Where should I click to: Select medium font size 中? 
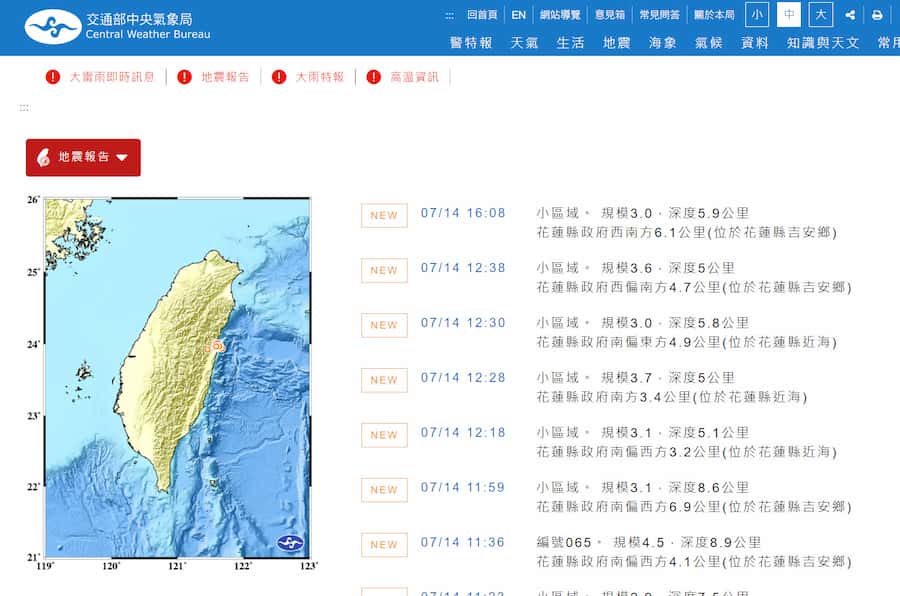pos(789,15)
